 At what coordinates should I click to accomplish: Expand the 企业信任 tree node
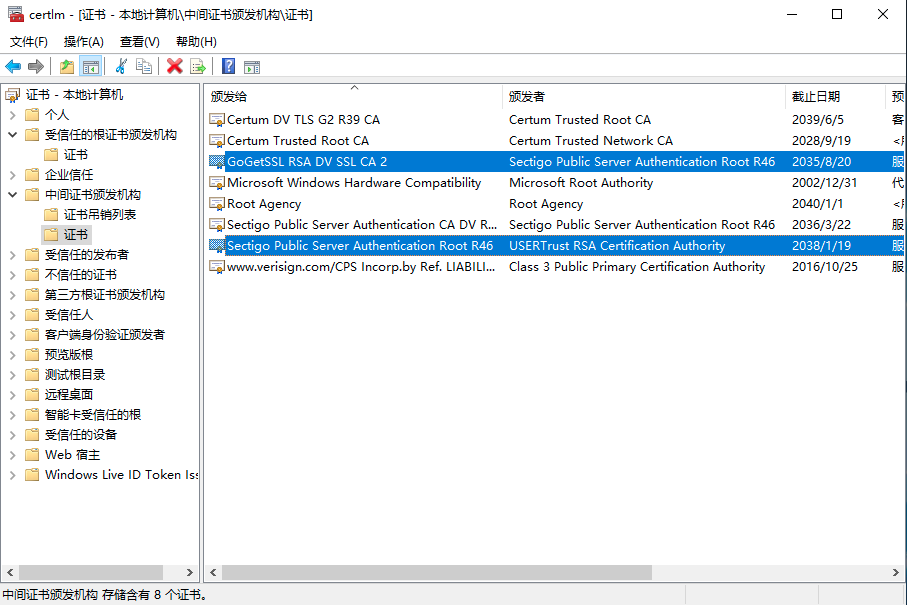[x=12, y=175]
